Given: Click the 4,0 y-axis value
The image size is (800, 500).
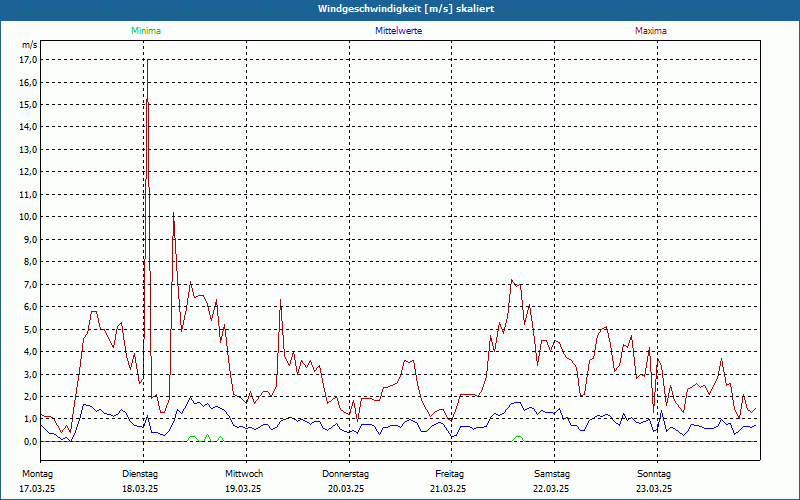Looking at the screenshot, I should pyautogui.click(x=31, y=352).
